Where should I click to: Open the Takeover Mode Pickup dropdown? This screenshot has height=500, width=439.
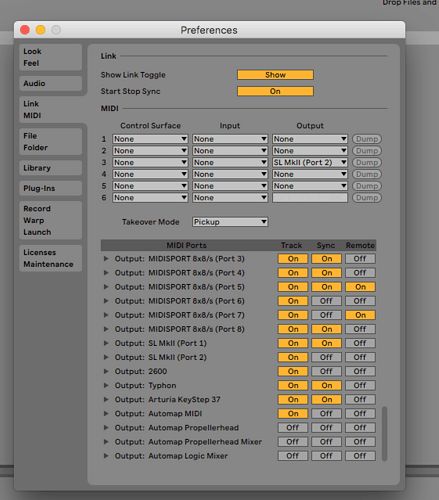[230, 222]
